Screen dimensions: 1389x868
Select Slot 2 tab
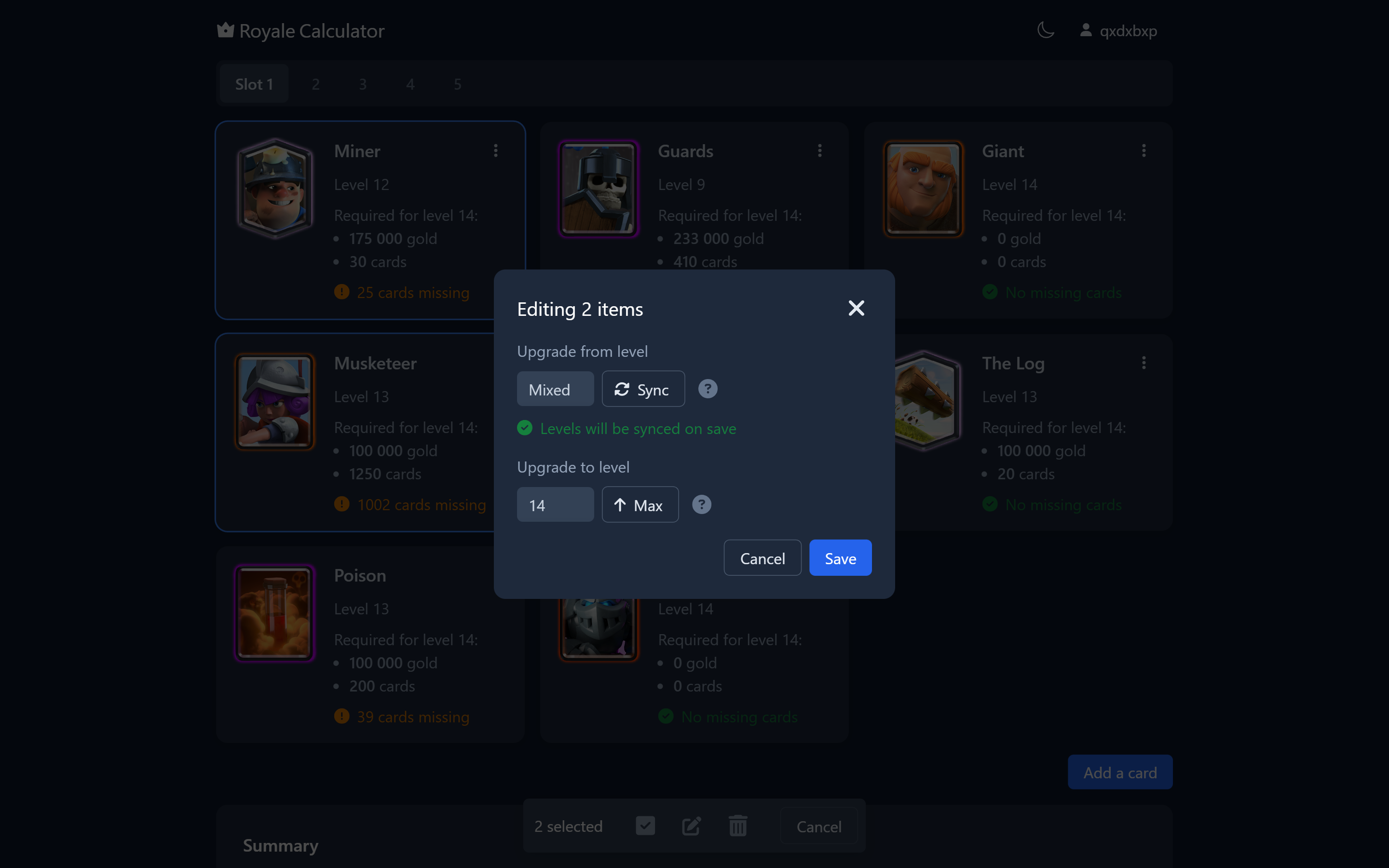(315, 84)
